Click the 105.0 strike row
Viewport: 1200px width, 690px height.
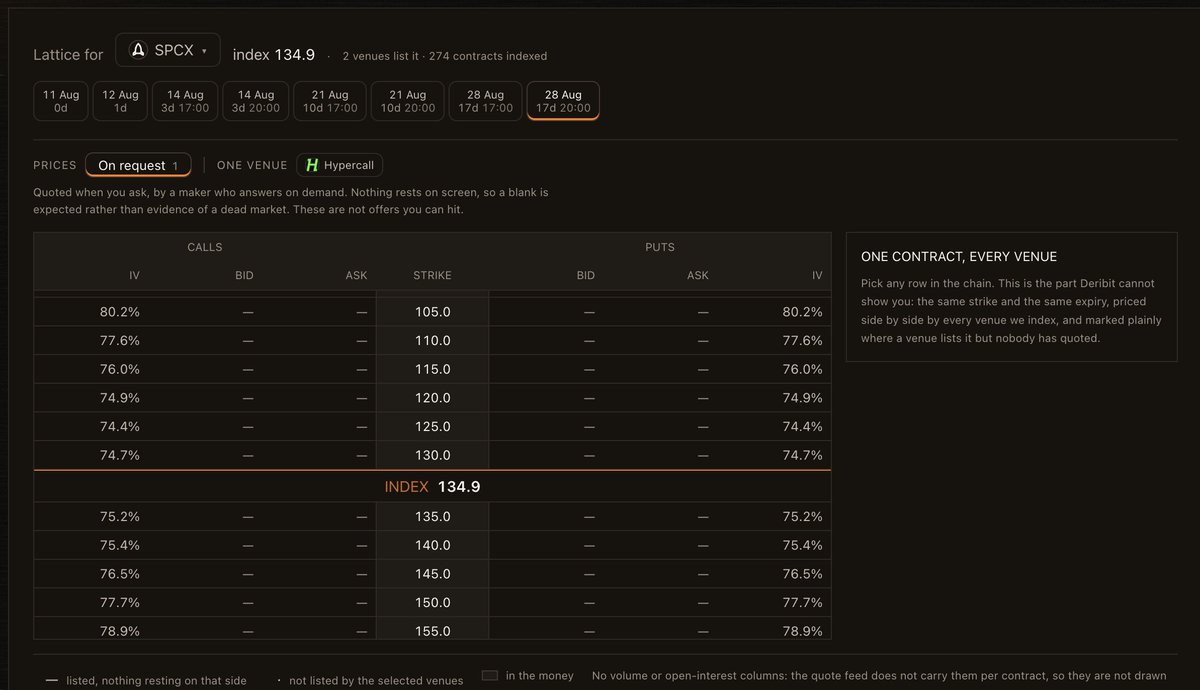click(x=432, y=312)
